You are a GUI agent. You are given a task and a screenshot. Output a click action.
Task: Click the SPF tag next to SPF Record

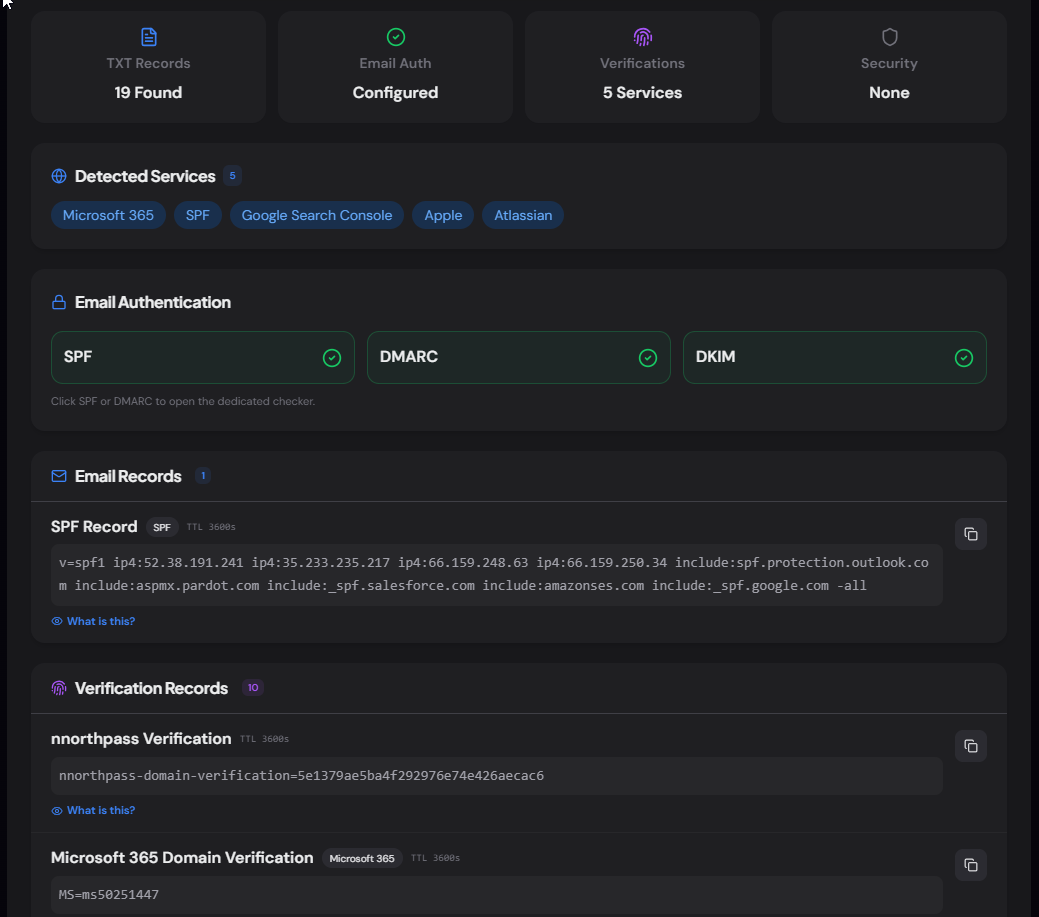click(x=162, y=527)
